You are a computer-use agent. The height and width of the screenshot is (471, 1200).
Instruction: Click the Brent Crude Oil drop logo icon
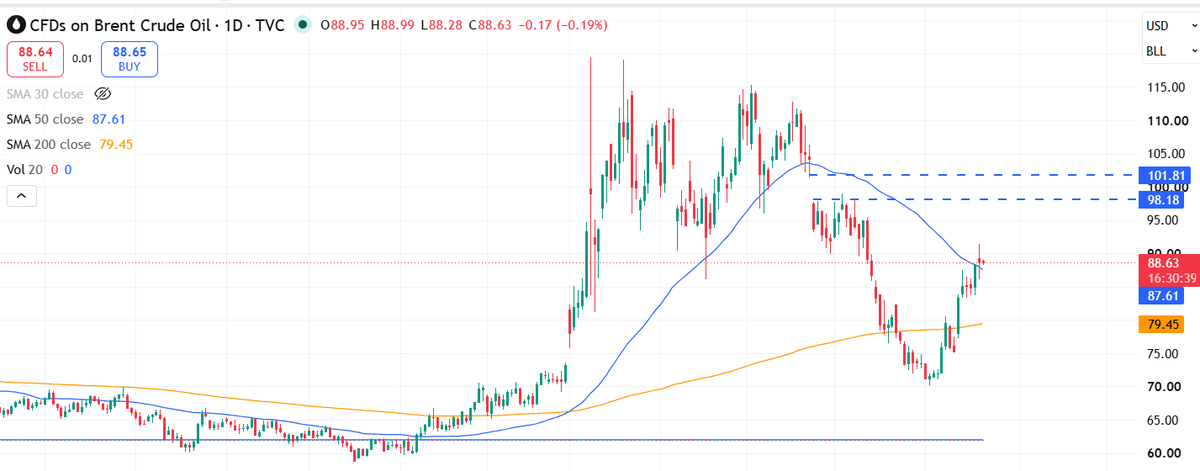(16, 23)
